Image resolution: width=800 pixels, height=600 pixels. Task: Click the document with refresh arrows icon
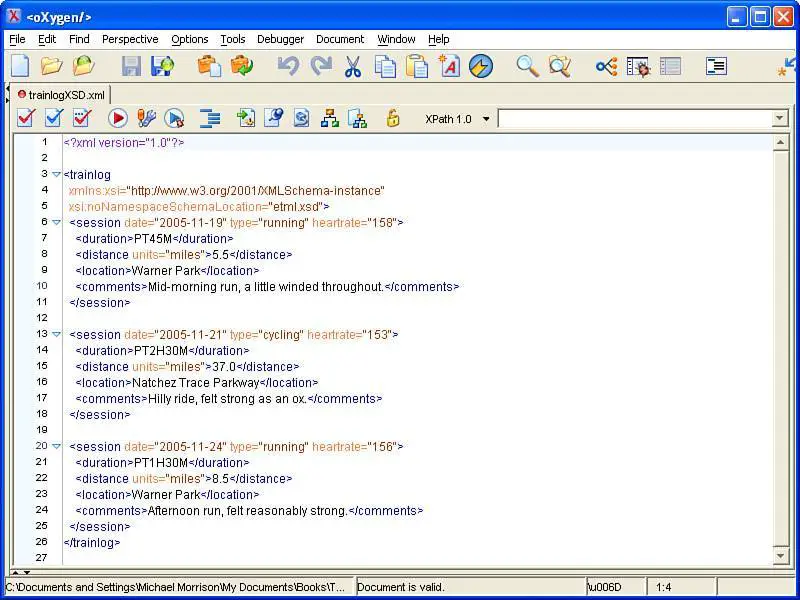(x=302, y=118)
